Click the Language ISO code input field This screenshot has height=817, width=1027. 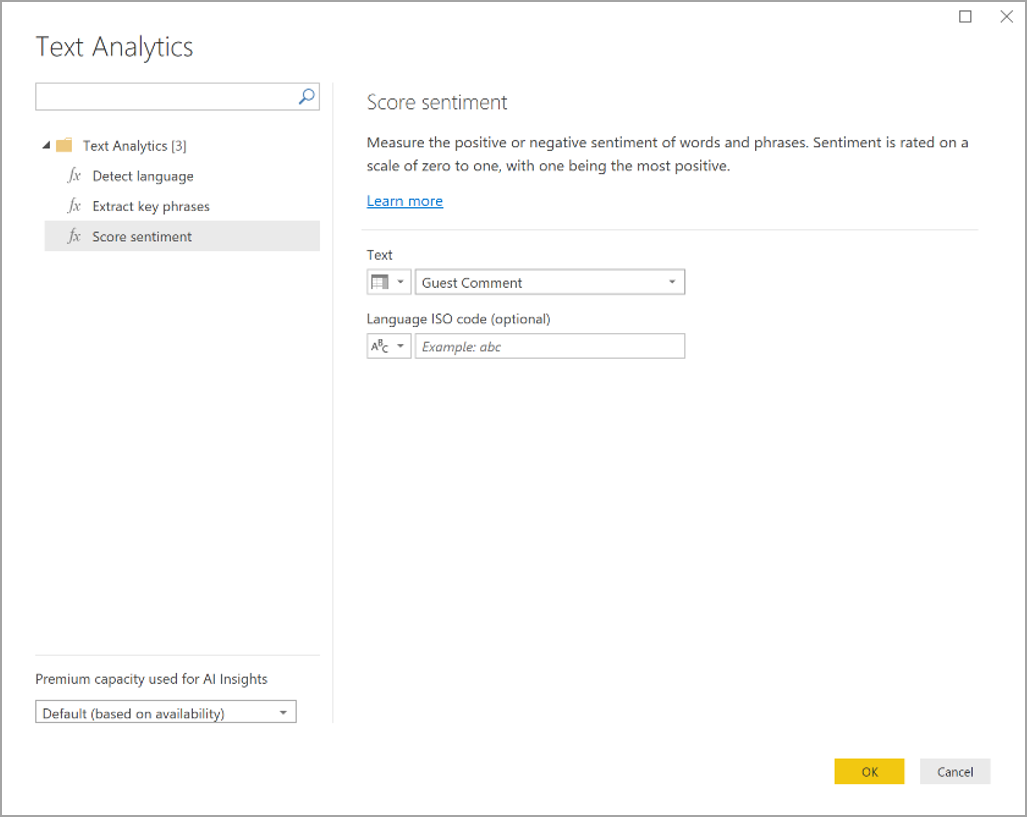pyautogui.click(x=550, y=346)
